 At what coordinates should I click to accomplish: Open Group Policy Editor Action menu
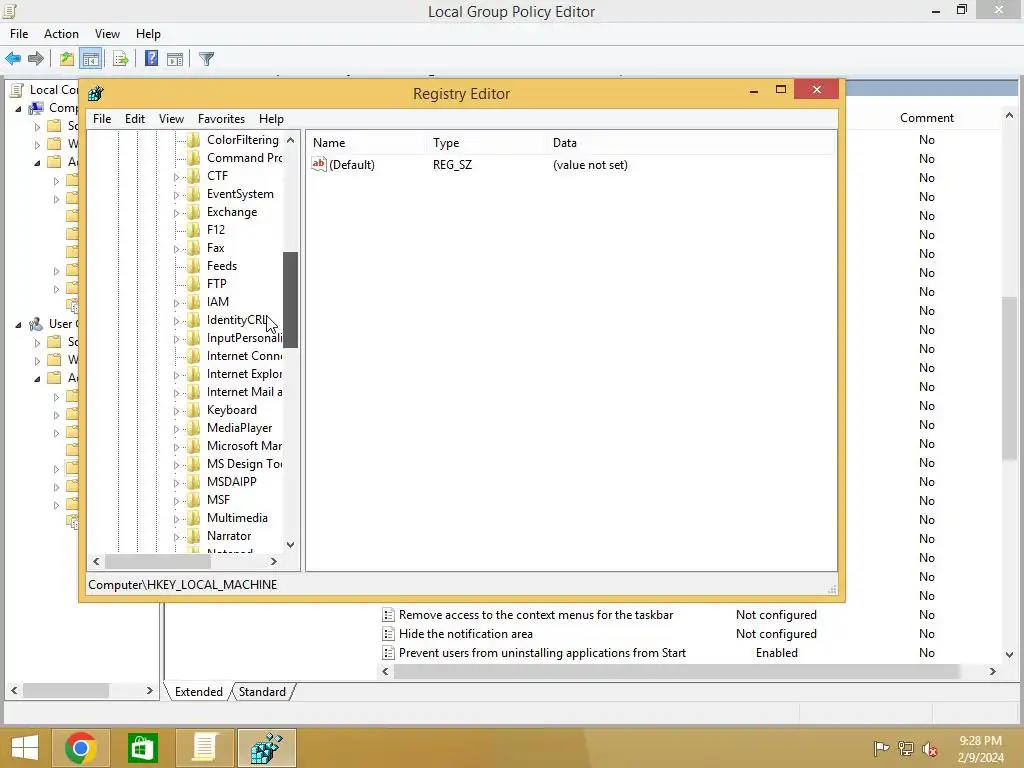coord(61,34)
